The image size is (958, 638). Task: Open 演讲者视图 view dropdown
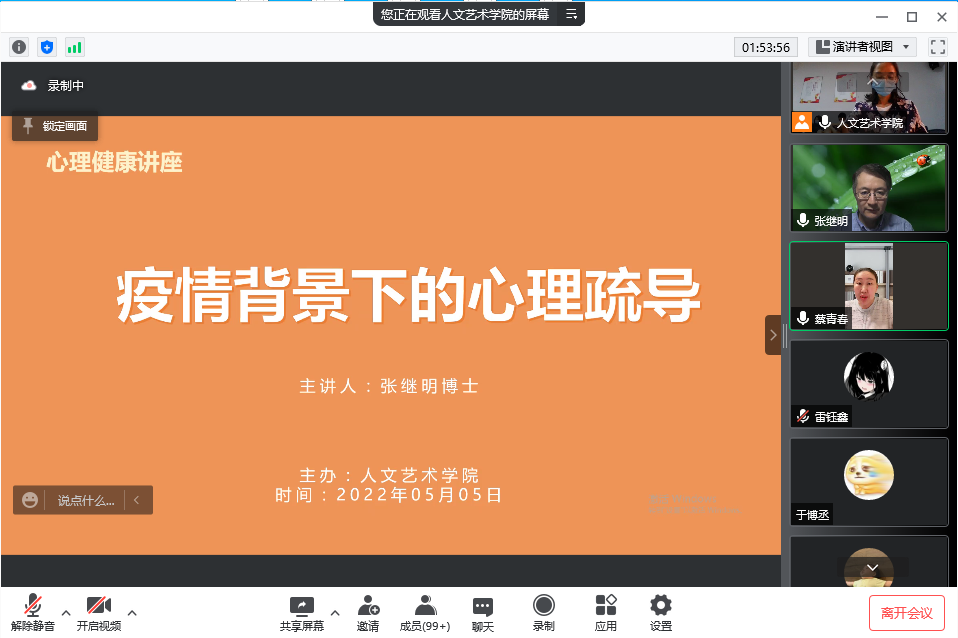tap(862, 47)
